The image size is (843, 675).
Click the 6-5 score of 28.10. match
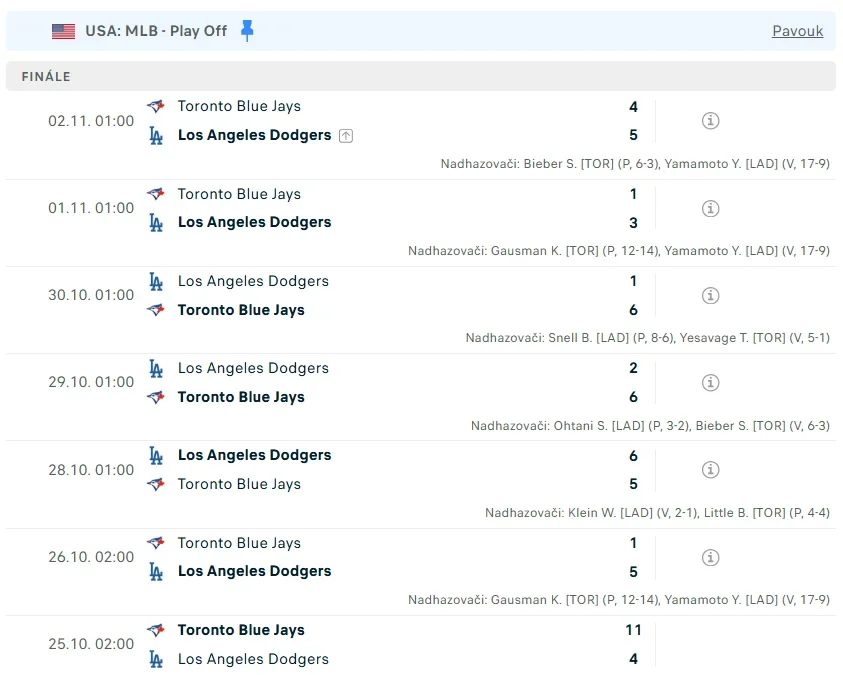click(x=633, y=470)
